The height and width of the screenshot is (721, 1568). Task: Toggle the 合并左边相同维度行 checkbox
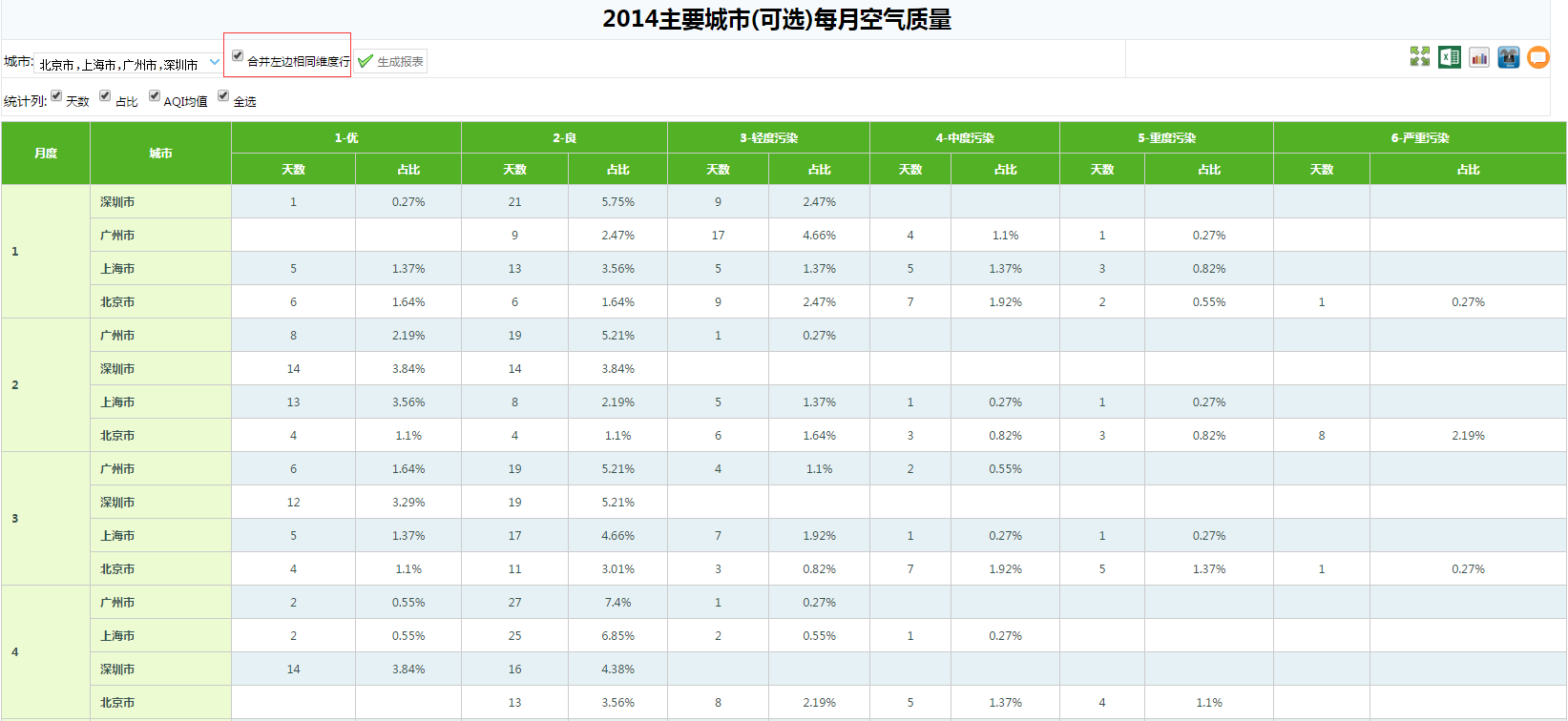[238, 56]
